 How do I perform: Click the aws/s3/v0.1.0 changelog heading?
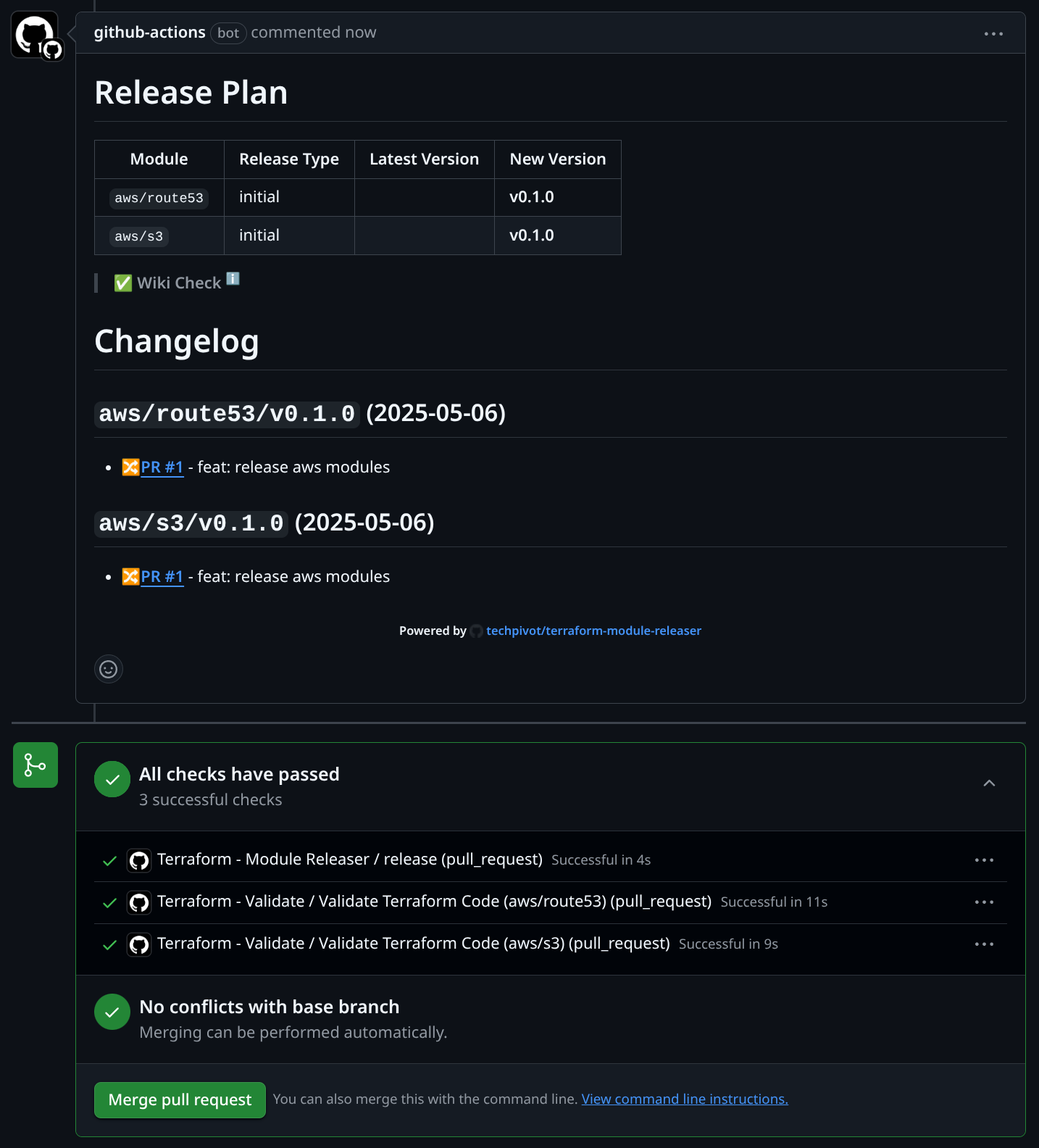(264, 523)
